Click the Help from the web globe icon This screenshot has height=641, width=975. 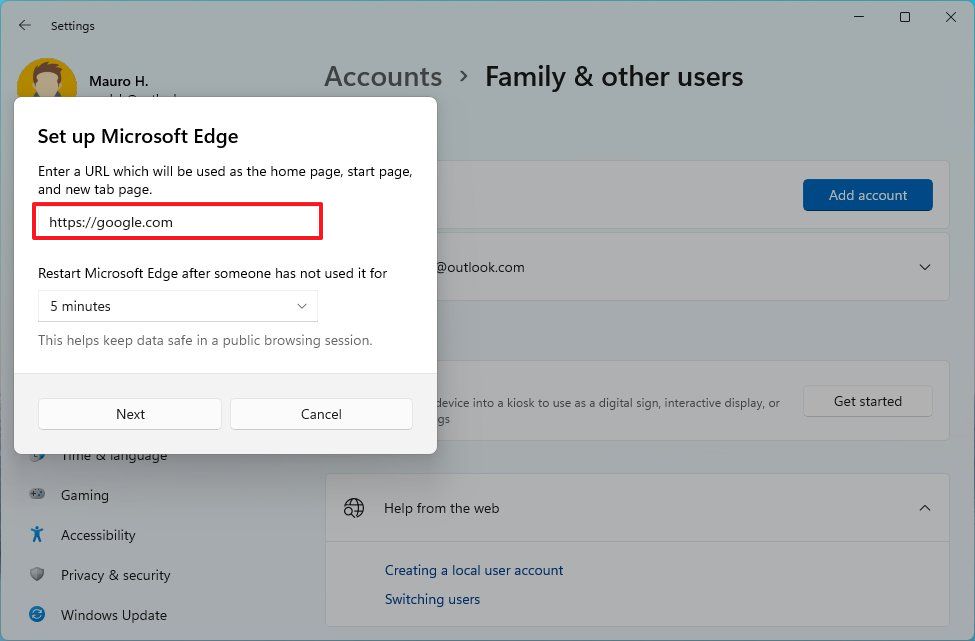353,508
